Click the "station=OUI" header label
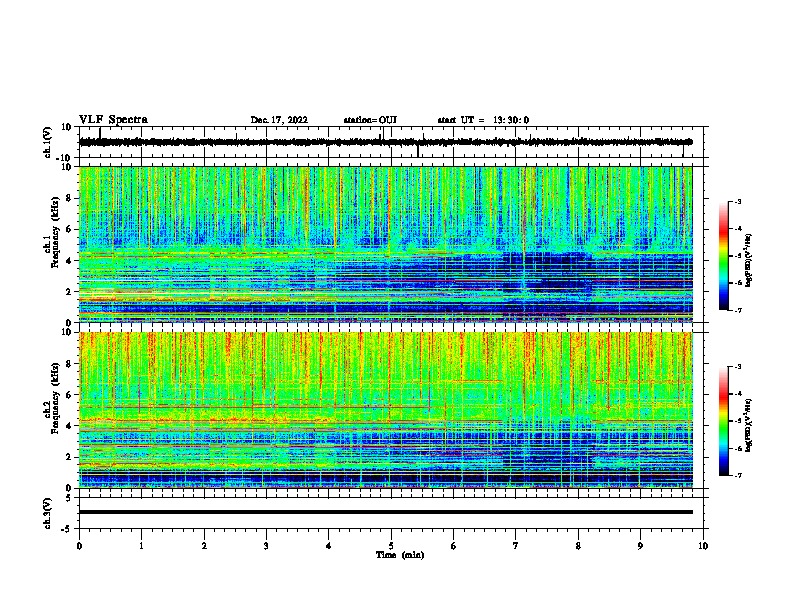 pos(370,120)
